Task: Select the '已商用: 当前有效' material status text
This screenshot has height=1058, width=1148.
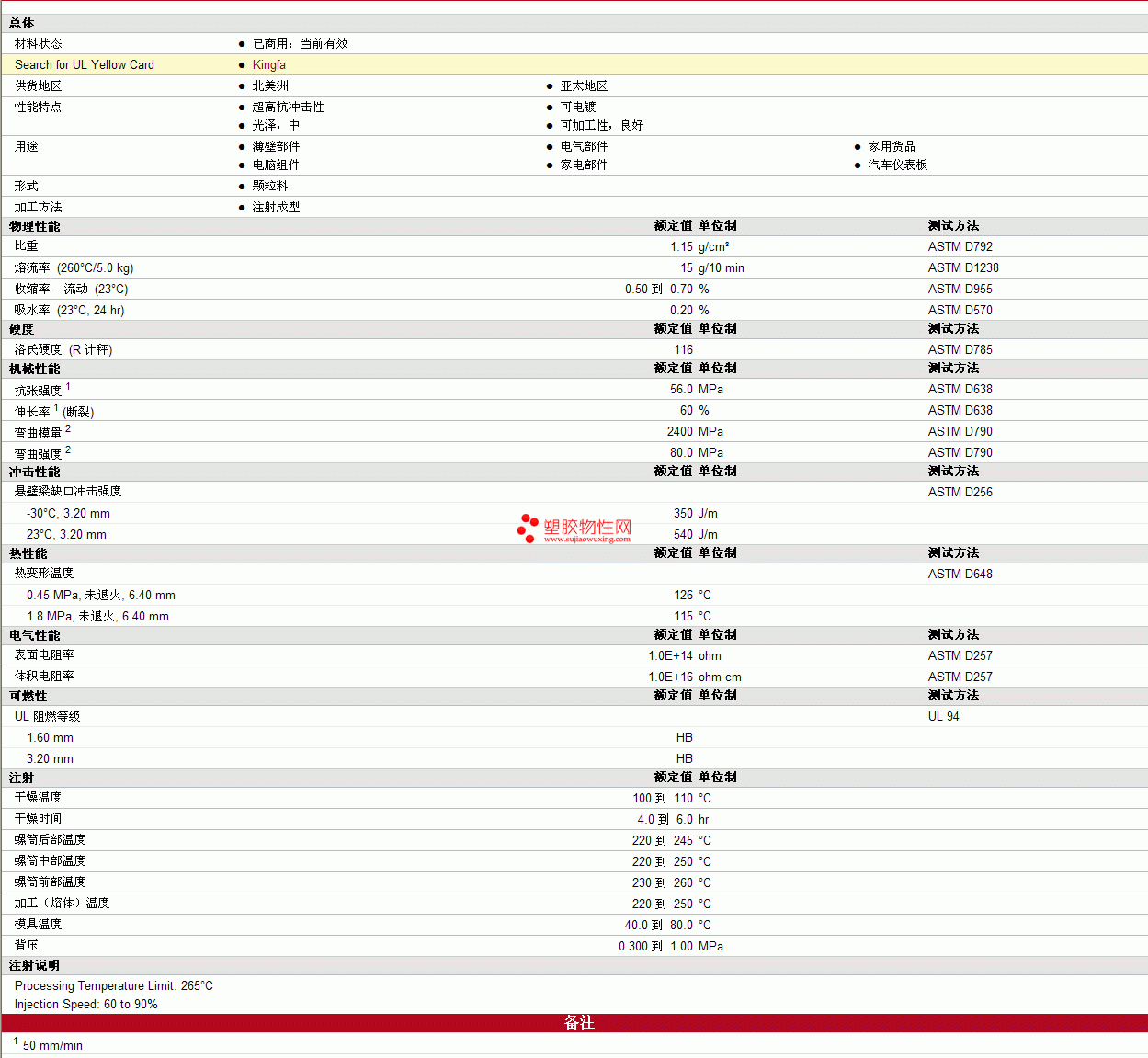Action: pyautogui.click(x=301, y=43)
